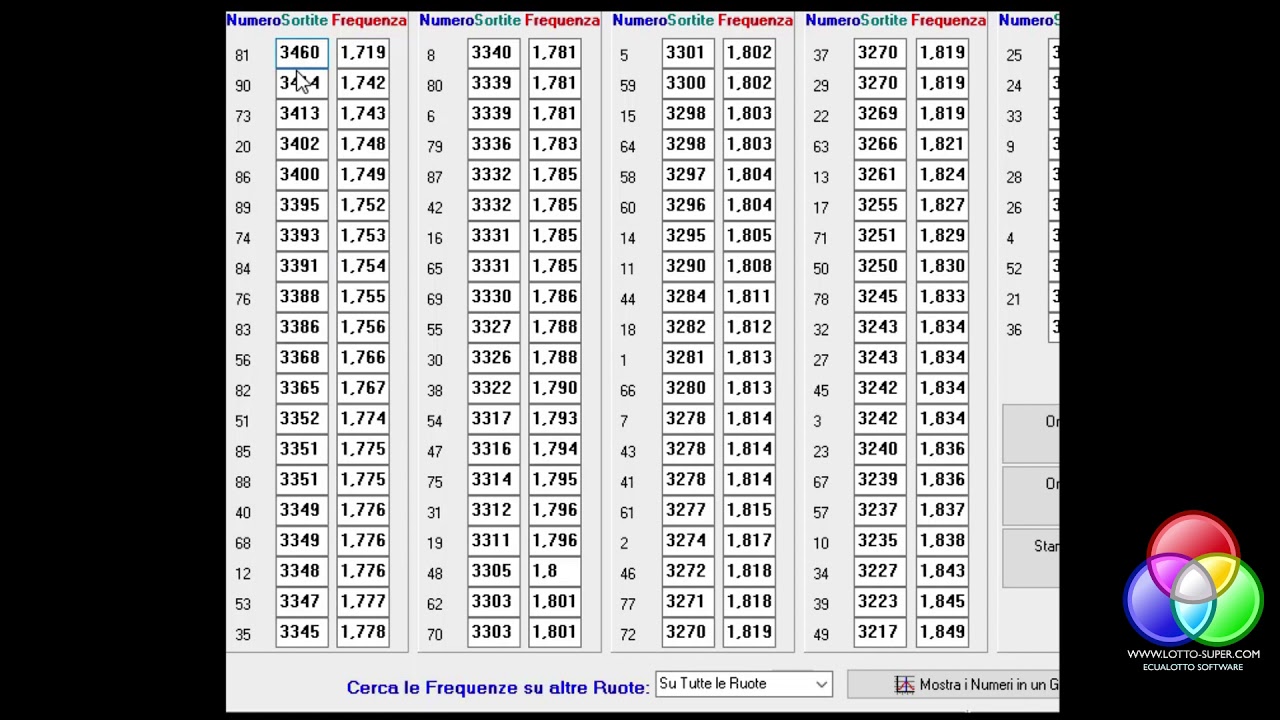Viewport: 1280px width, 720px height.
Task: Click the Frequenza cell 1,786
Action: 556,297
